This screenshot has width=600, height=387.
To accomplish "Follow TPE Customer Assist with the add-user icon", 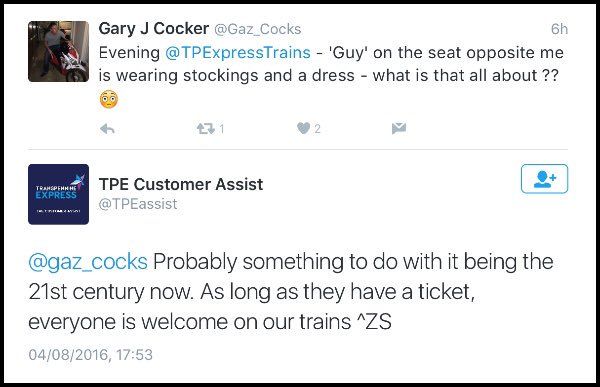I will point(544,179).
